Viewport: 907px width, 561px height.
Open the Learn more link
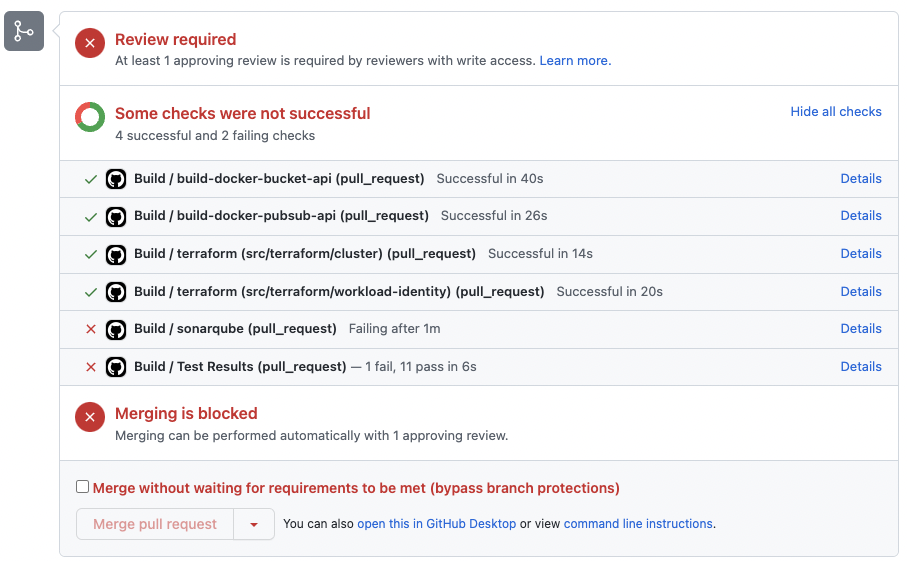[575, 61]
